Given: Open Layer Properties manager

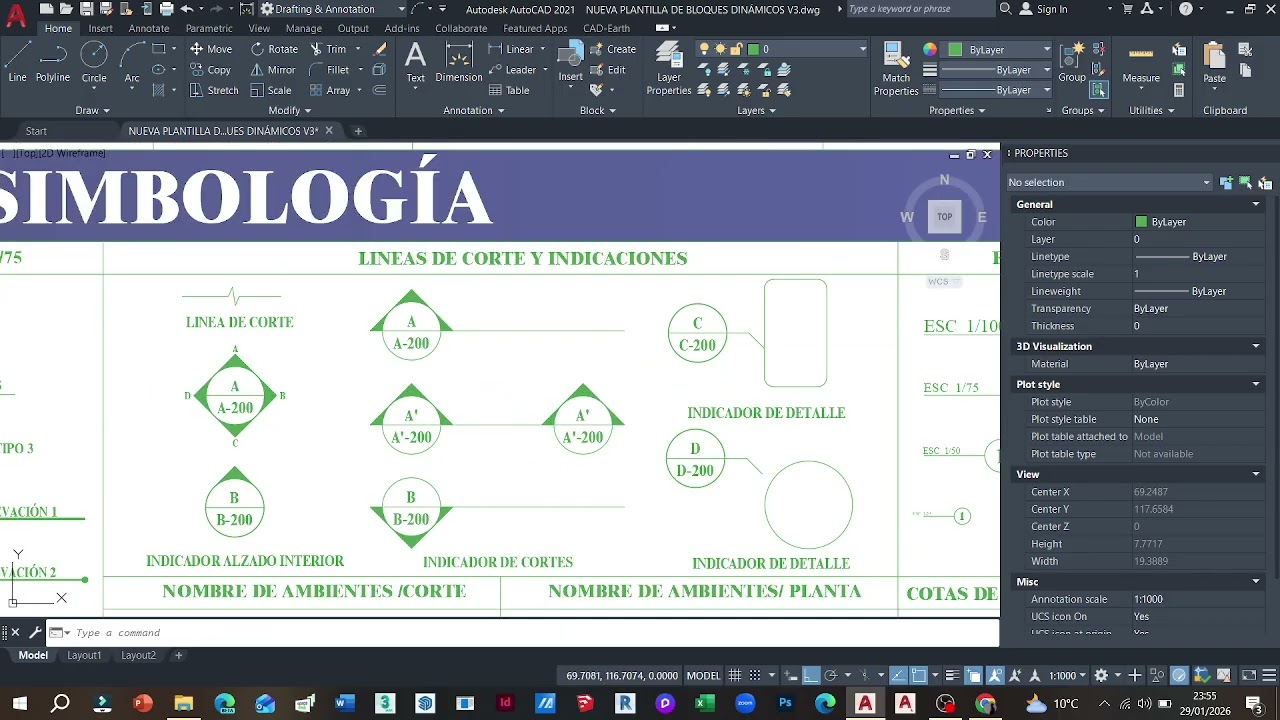Looking at the screenshot, I should click(669, 69).
